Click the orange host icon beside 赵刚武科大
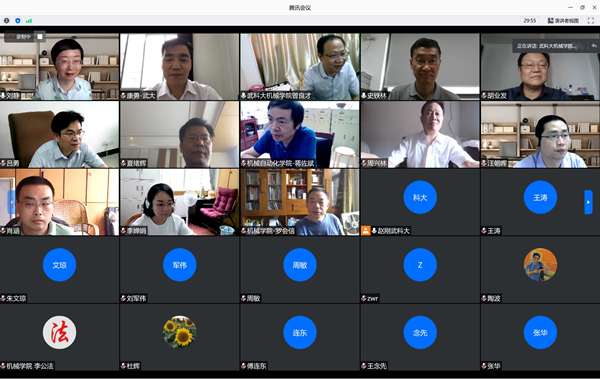Image resolution: width=600 pixels, height=380 pixels. pyautogui.click(x=365, y=231)
